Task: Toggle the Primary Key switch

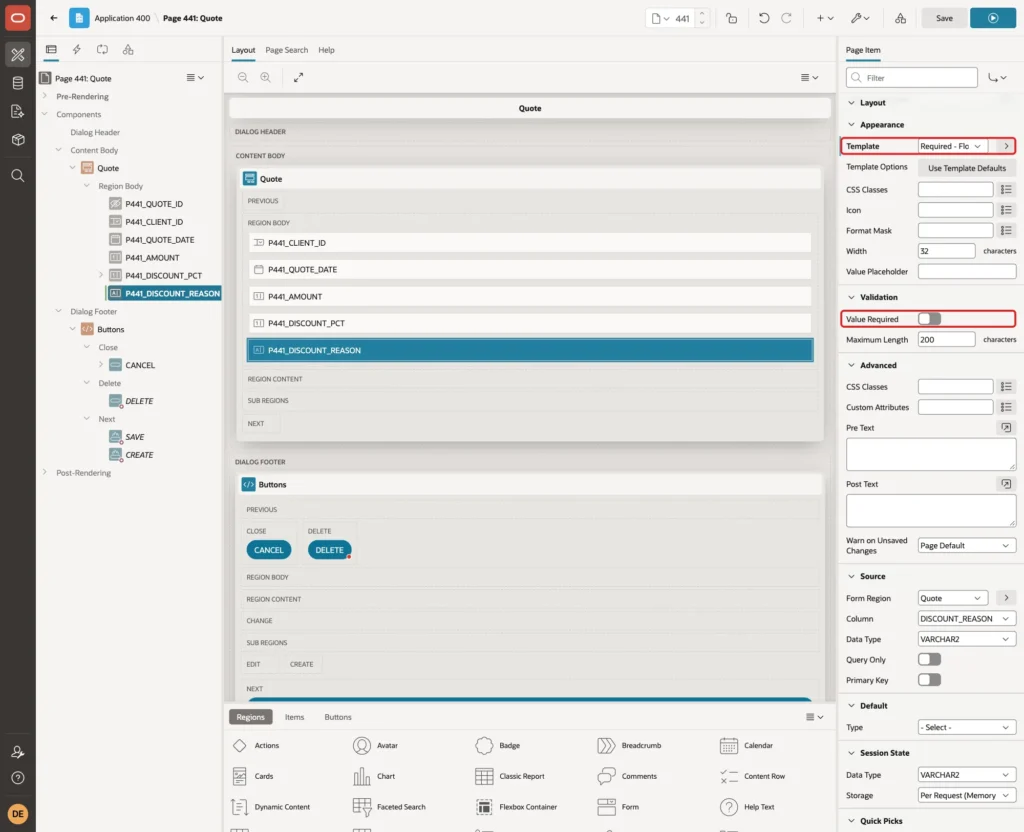Action: coord(929,680)
